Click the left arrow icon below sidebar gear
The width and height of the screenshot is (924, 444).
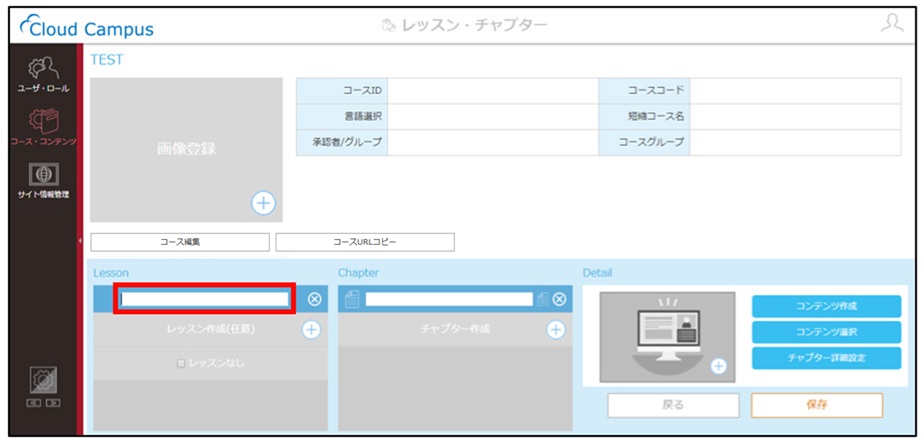pyautogui.click(x=35, y=403)
